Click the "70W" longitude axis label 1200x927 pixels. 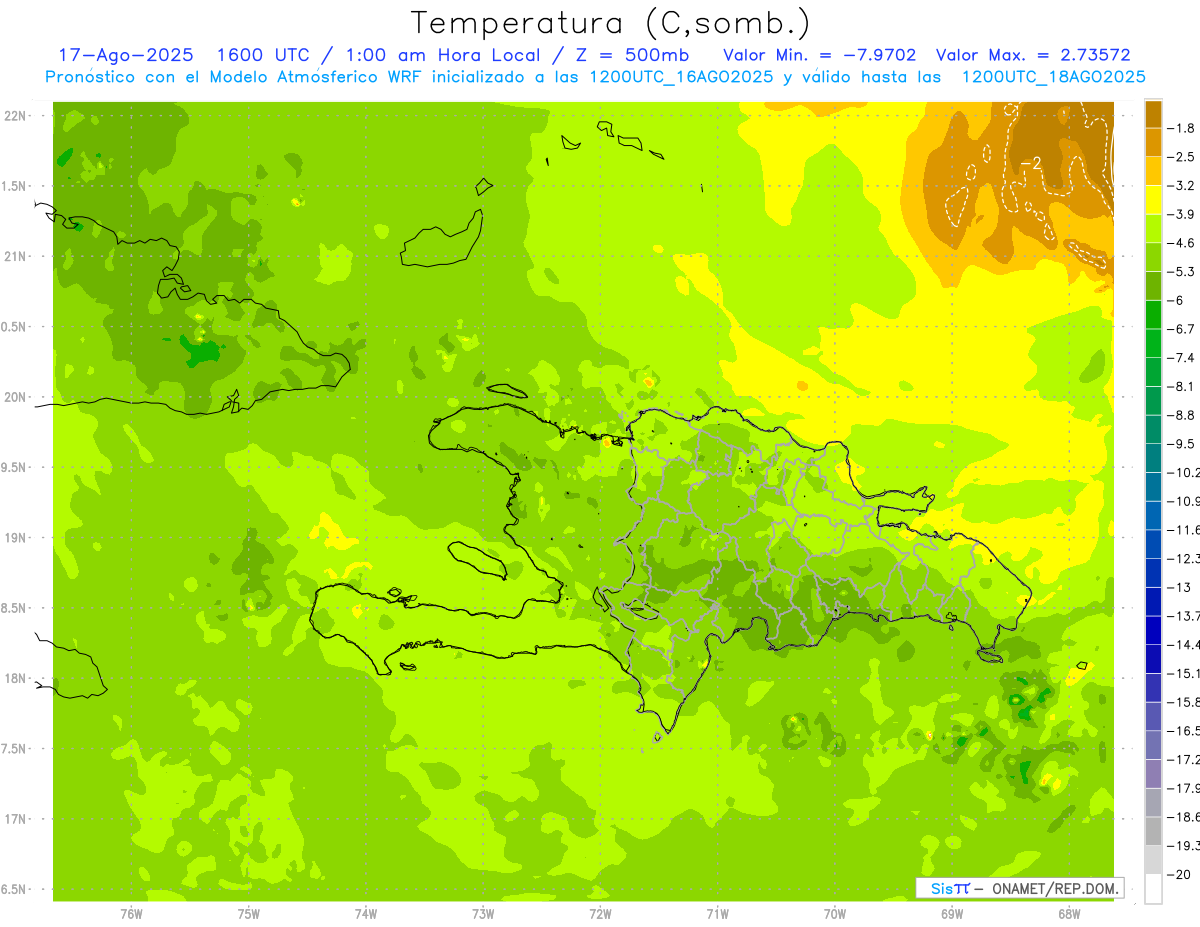click(x=835, y=914)
